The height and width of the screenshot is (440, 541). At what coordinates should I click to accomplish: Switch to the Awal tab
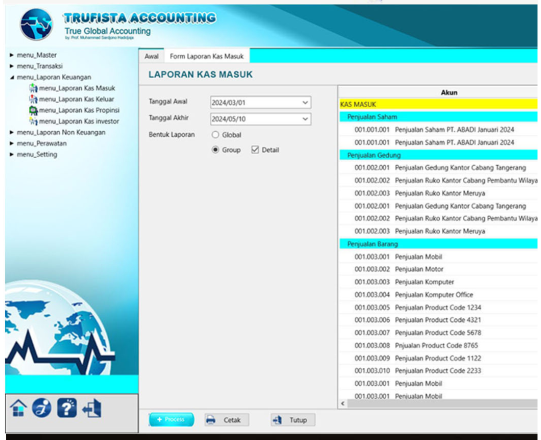[151, 56]
